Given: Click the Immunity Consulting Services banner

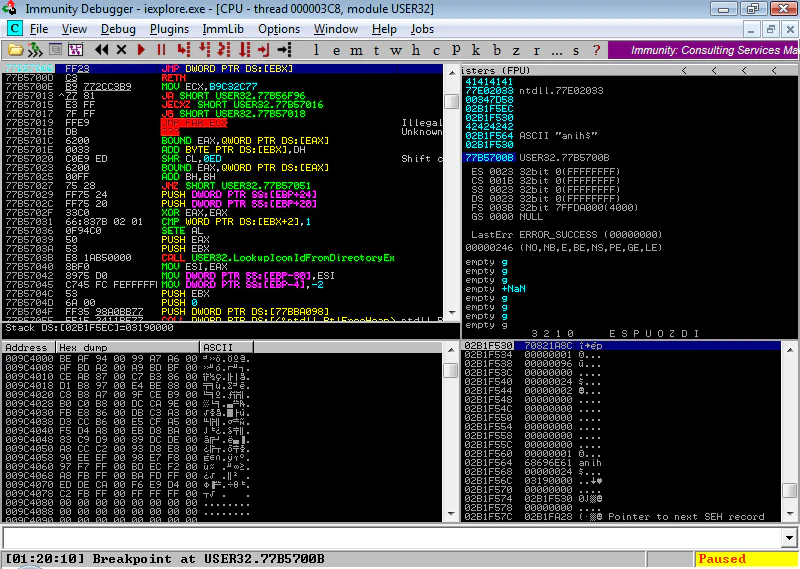Looking at the screenshot, I should 704,50.
